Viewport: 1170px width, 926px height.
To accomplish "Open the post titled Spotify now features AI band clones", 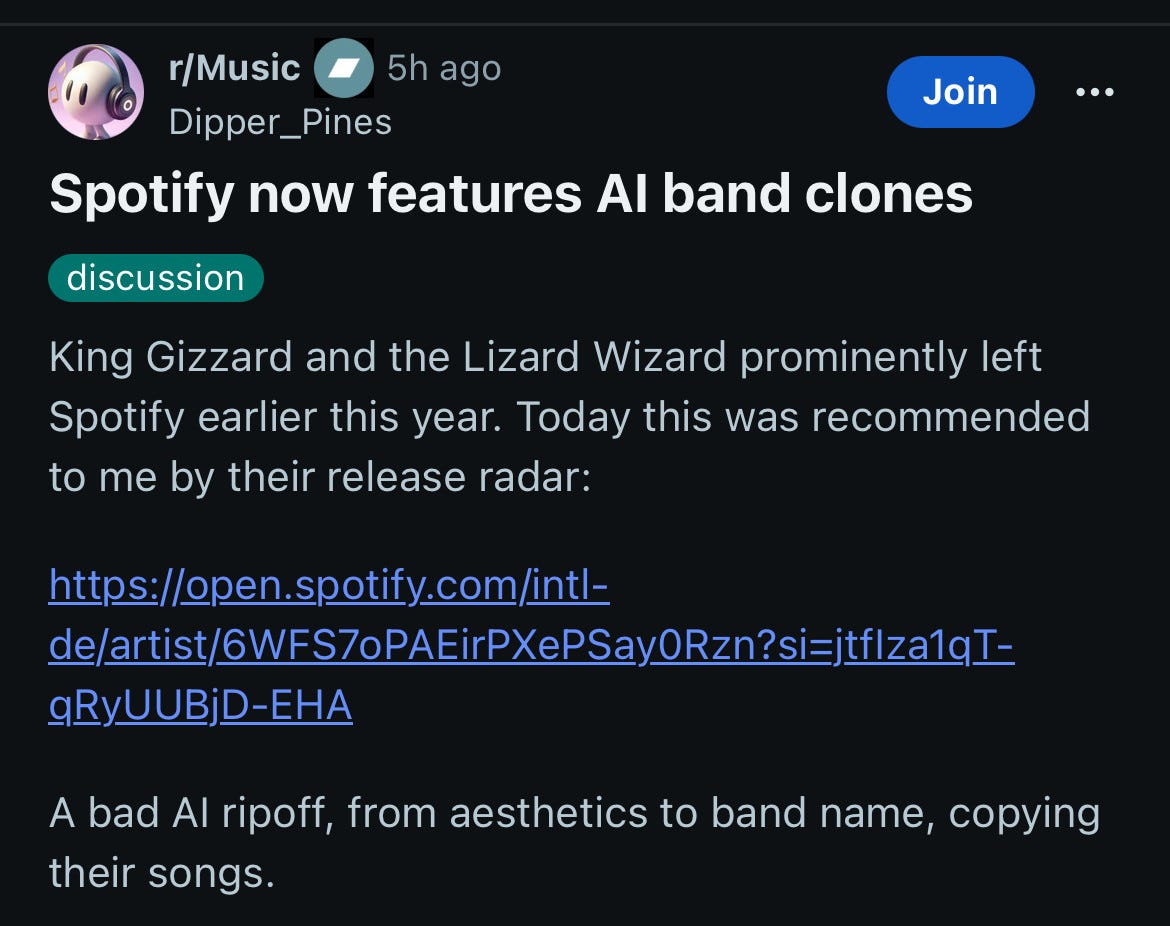I will [x=510, y=195].
